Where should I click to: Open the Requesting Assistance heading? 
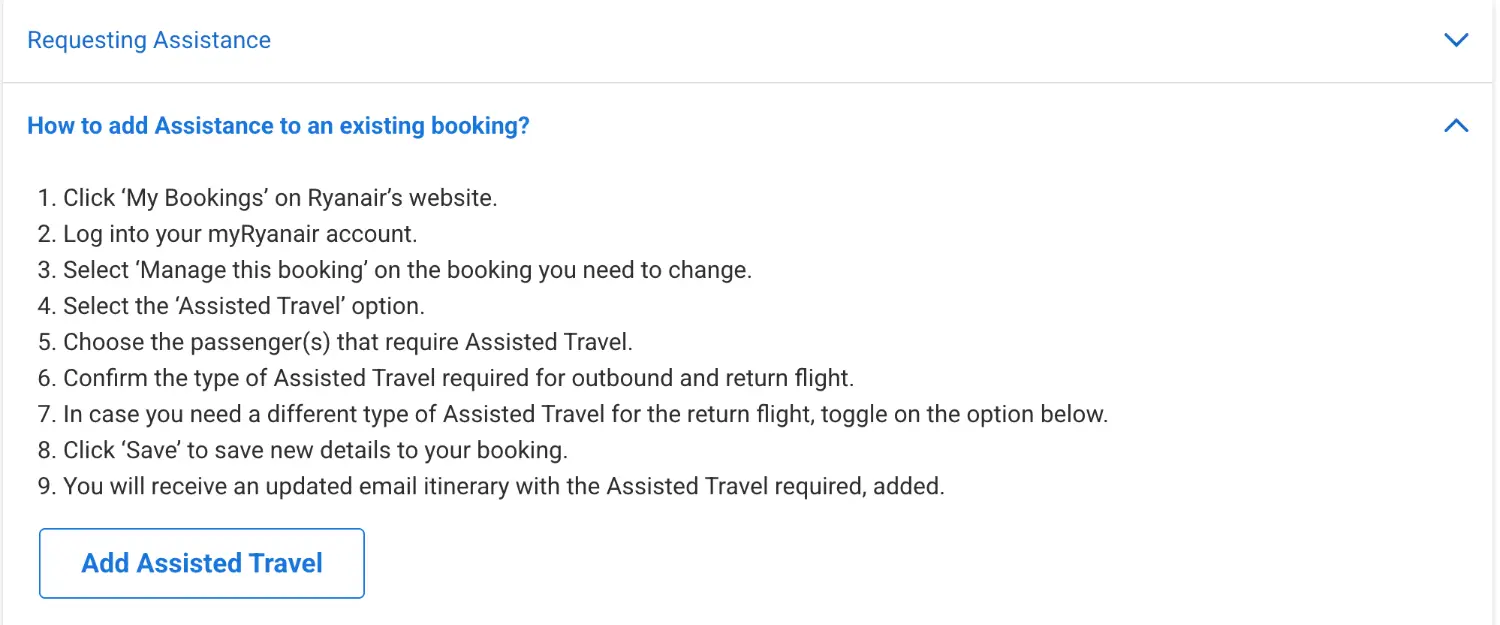[x=149, y=40]
